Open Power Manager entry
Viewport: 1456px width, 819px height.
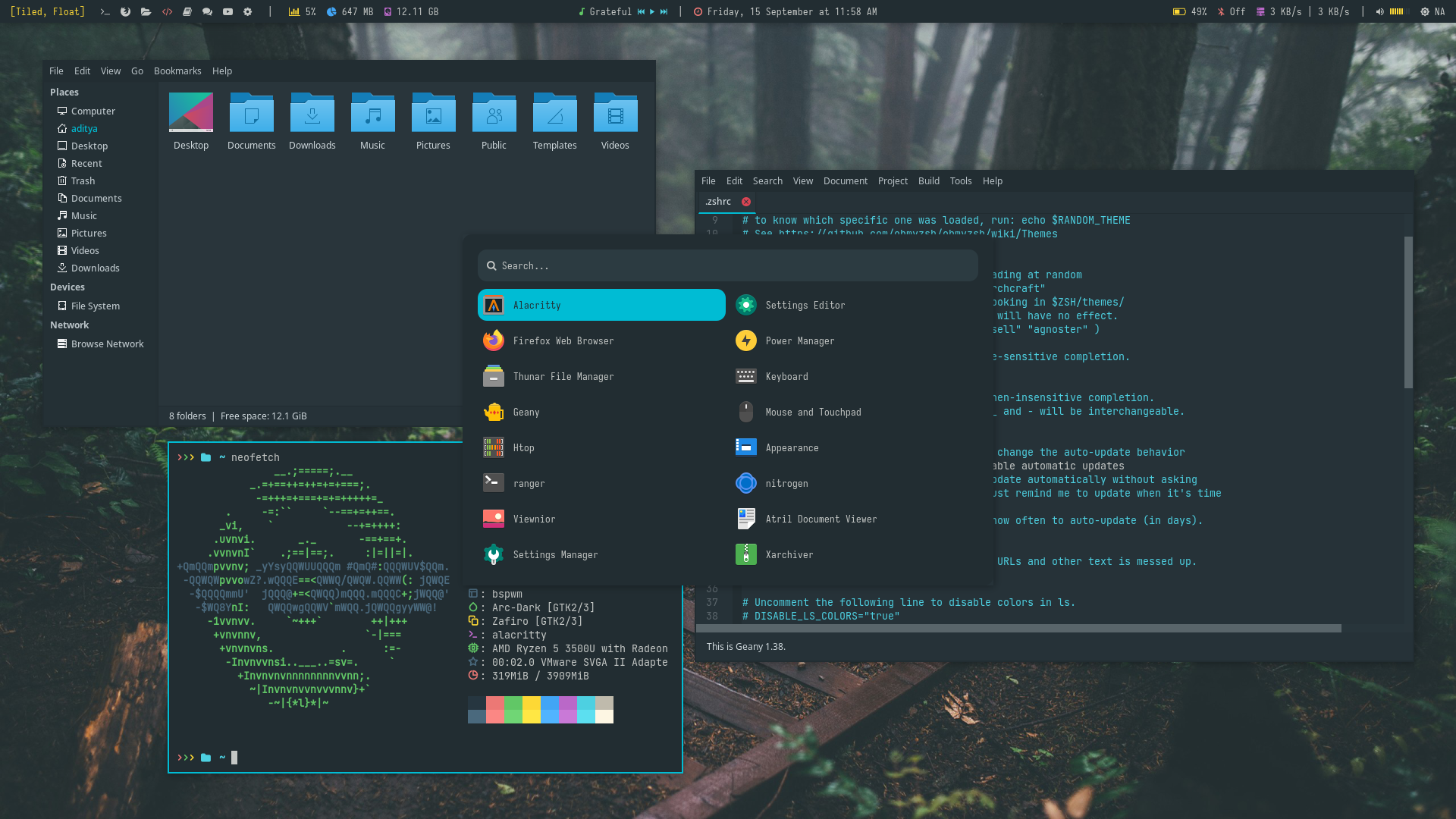point(799,341)
